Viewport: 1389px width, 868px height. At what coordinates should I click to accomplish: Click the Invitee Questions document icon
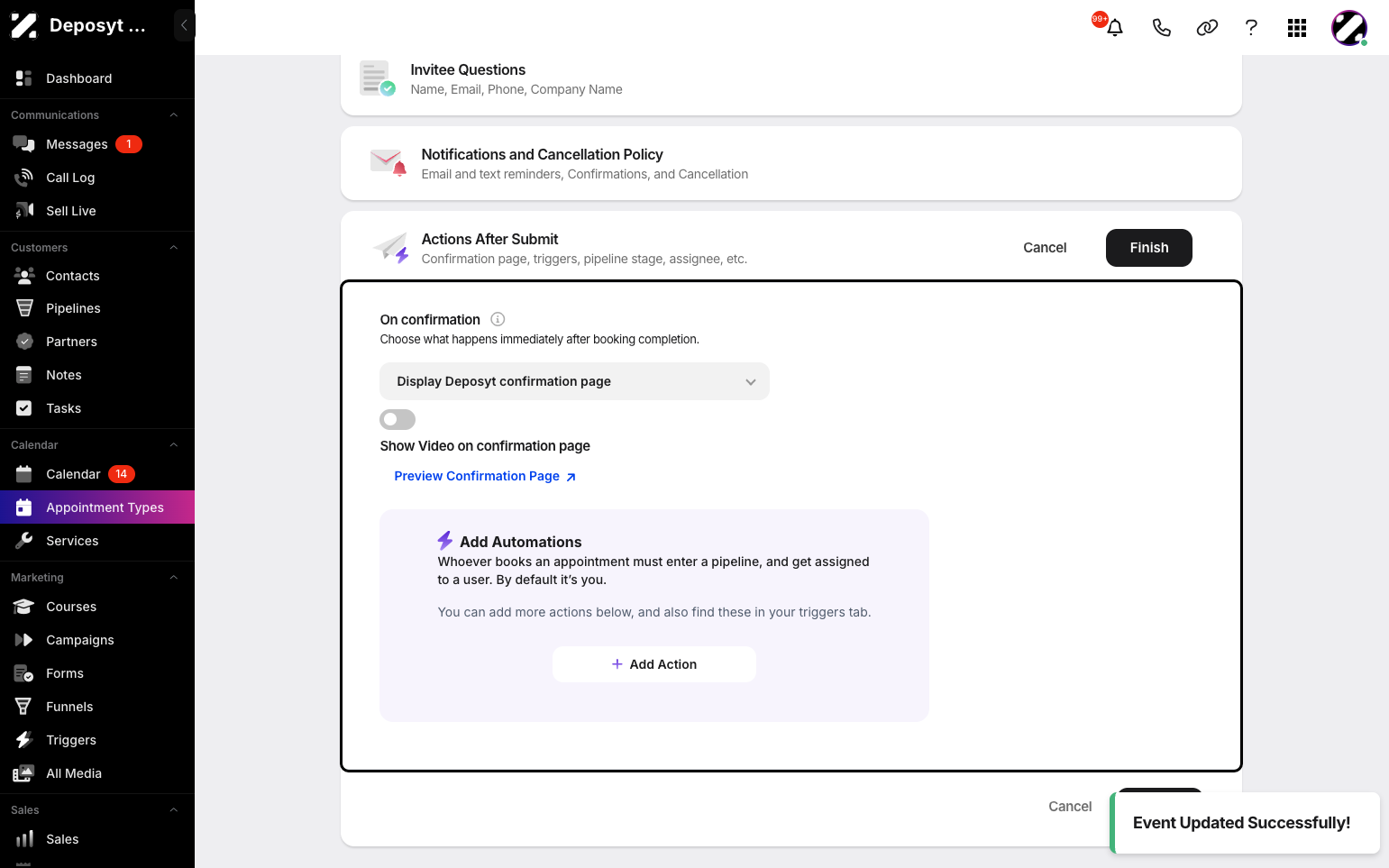point(377,78)
